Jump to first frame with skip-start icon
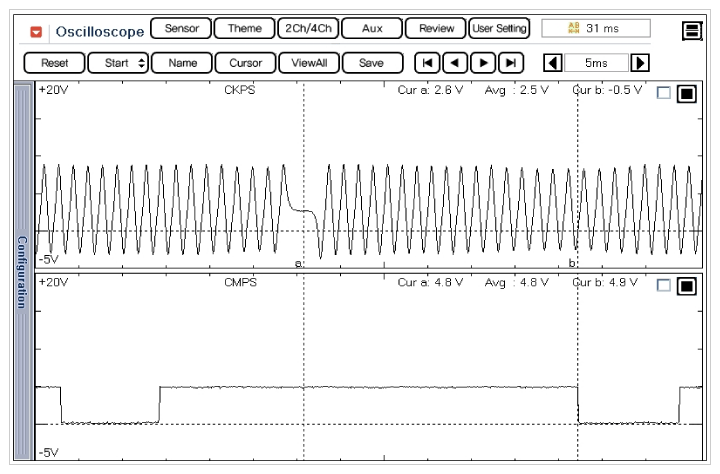The image size is (720, 474). click(428, 63)
